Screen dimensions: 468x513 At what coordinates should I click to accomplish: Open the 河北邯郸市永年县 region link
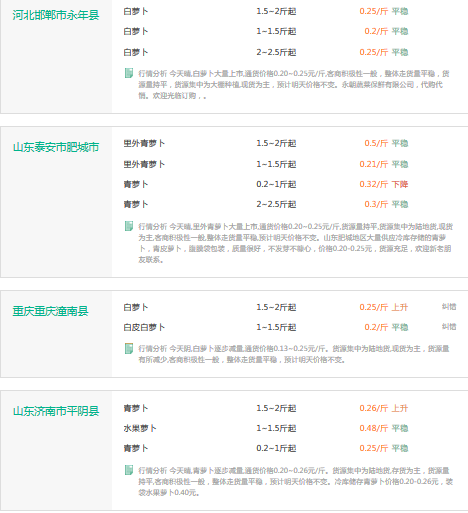56,15
